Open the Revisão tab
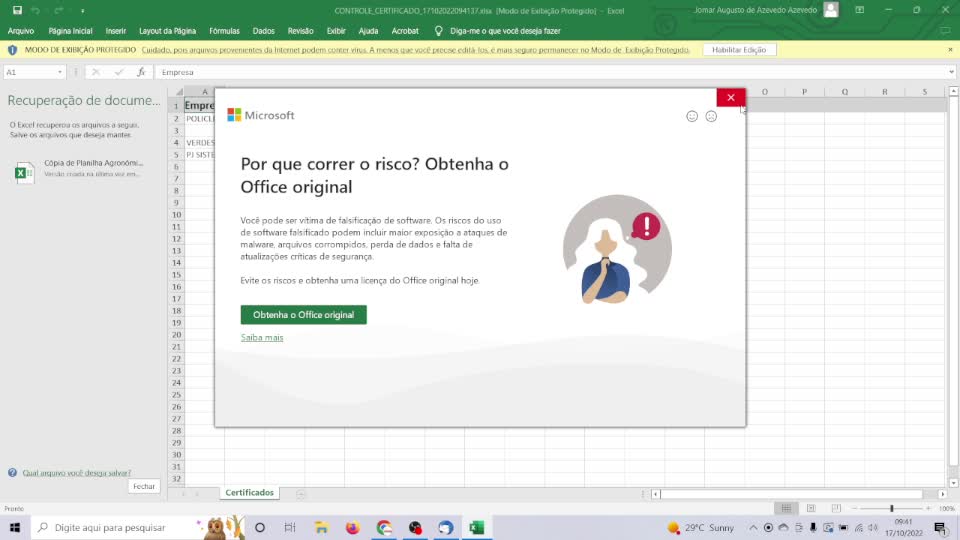 300,31
